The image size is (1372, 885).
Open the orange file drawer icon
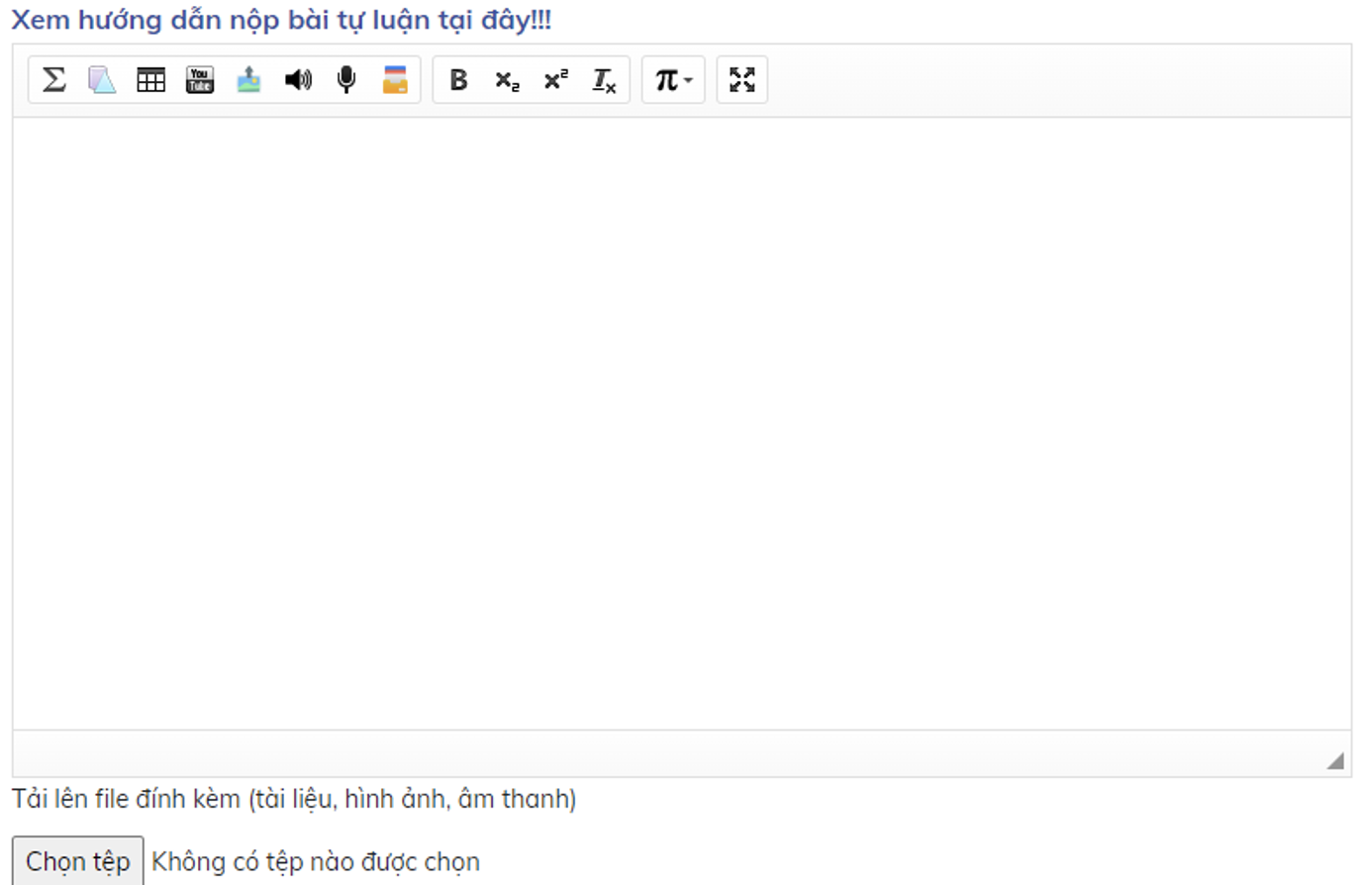(x=395, y=79)
